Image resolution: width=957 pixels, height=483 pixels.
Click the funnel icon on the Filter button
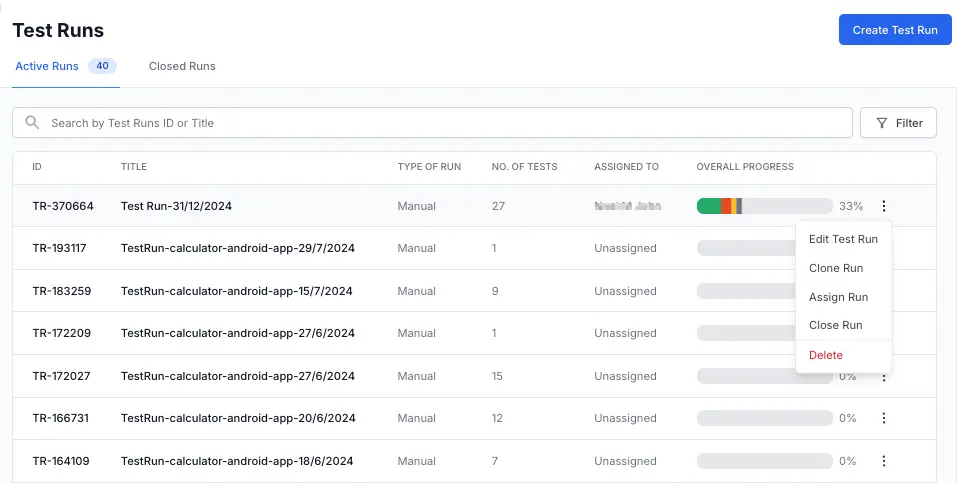pos(881,123)
